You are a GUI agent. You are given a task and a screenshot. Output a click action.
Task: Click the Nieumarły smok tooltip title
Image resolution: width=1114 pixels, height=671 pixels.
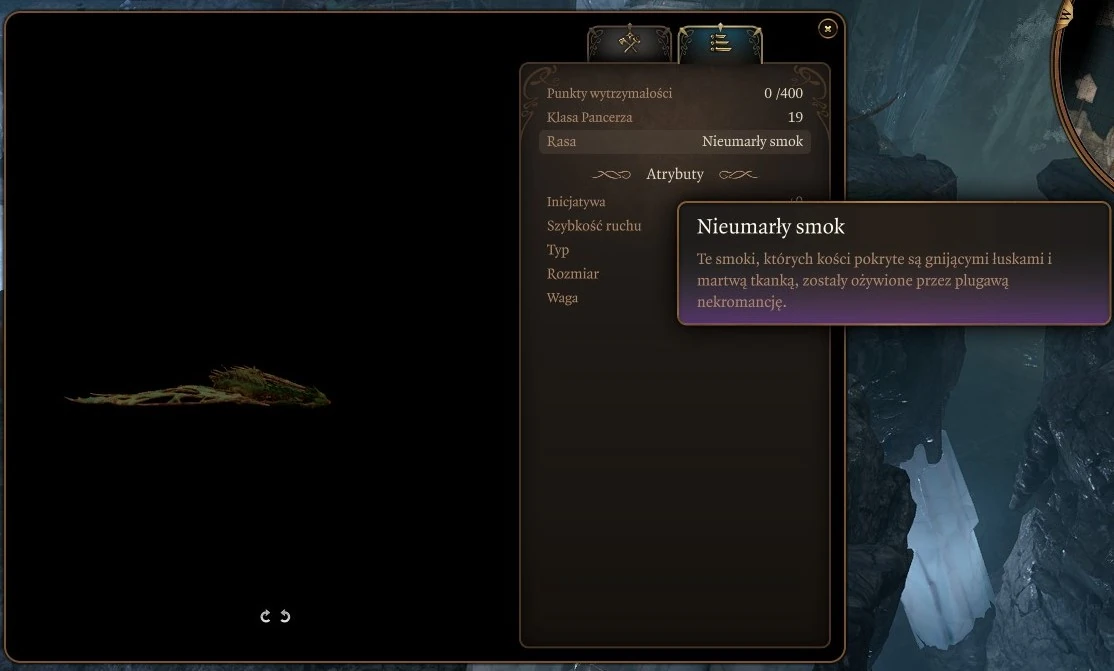(771, 226)
